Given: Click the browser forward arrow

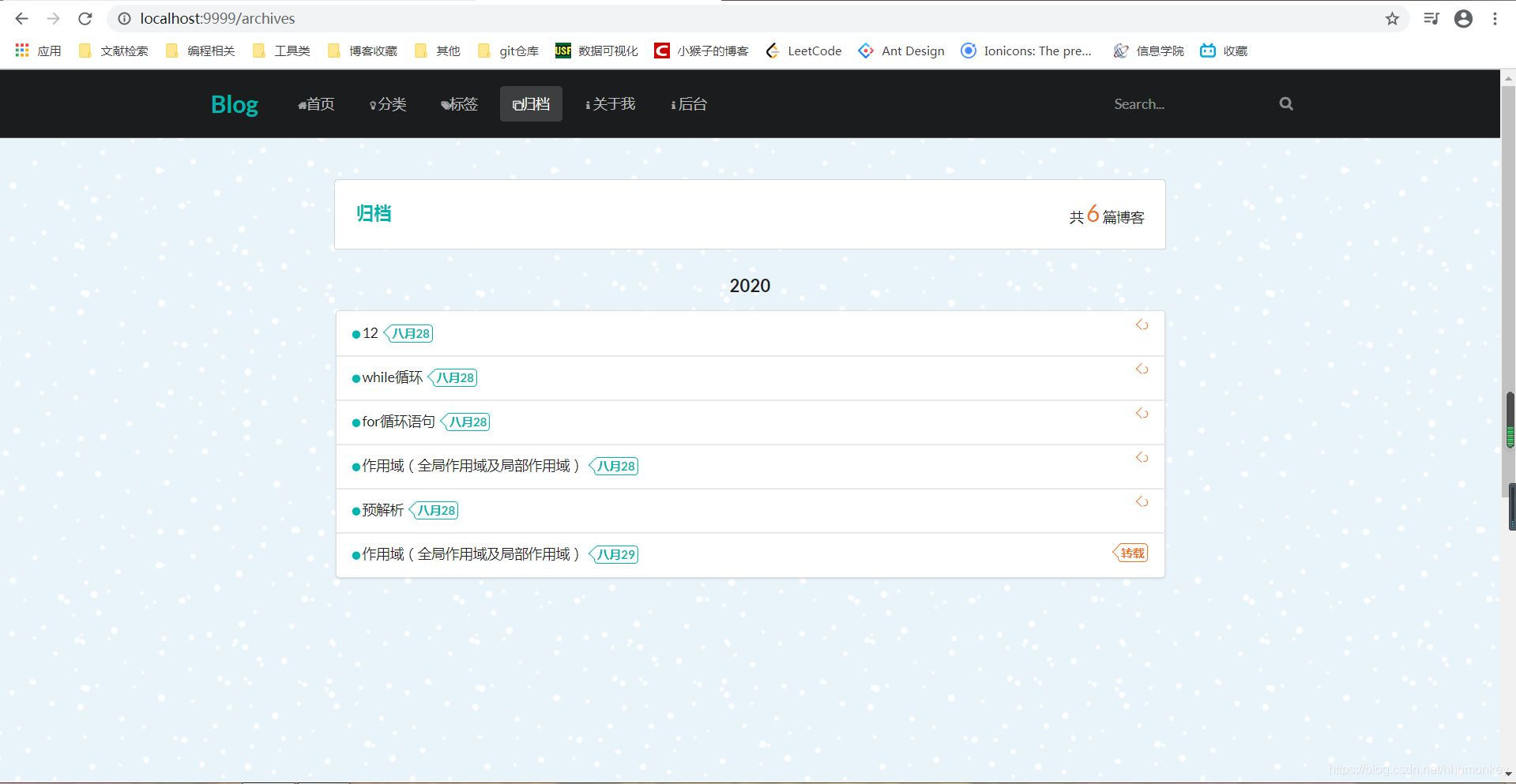Looking at the screenshot, I should 53,18.
